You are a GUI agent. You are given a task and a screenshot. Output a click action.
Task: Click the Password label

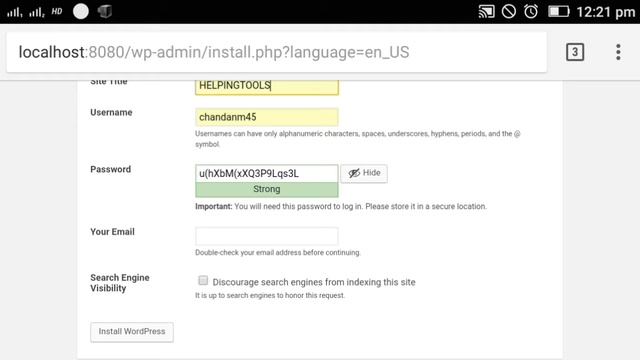click(x=111, y=169)
